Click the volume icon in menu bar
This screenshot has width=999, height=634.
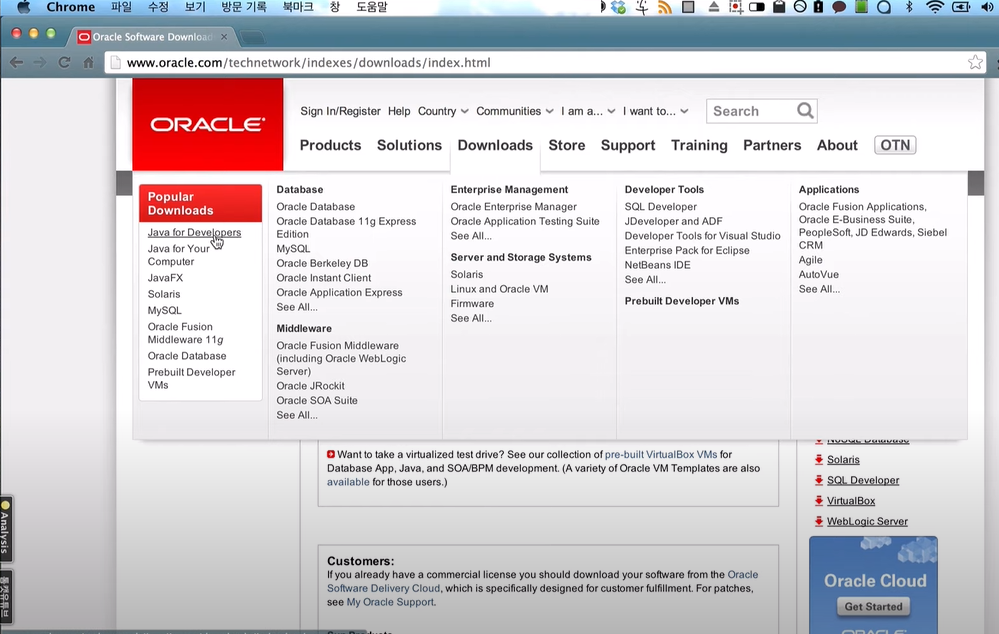(x=987, y=7)
